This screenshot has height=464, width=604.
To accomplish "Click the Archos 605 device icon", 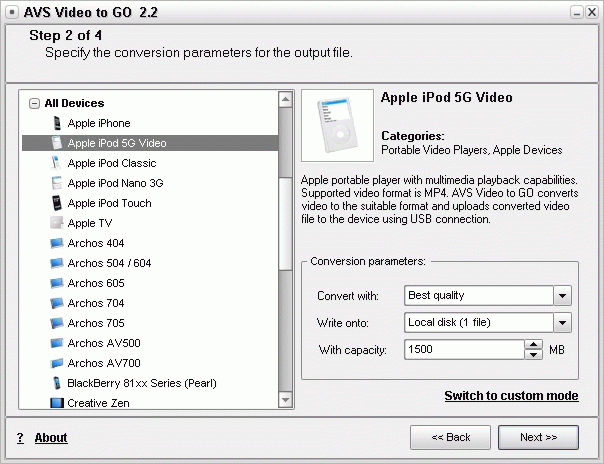I will click(57, 283).
